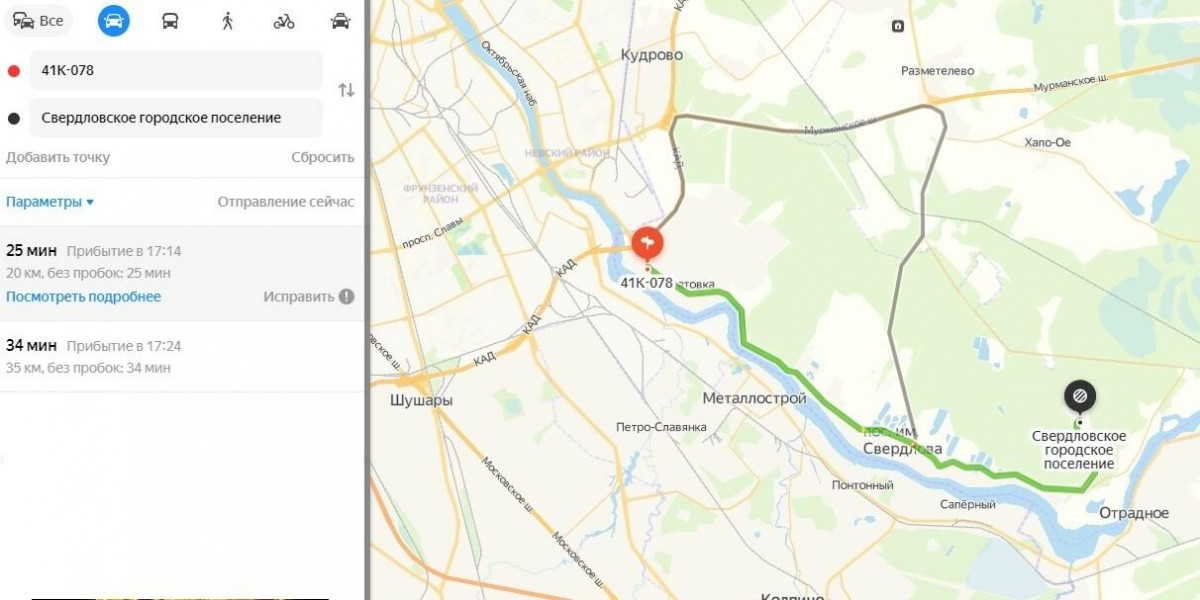Expand the Параметры dropdown

[50, 202]
